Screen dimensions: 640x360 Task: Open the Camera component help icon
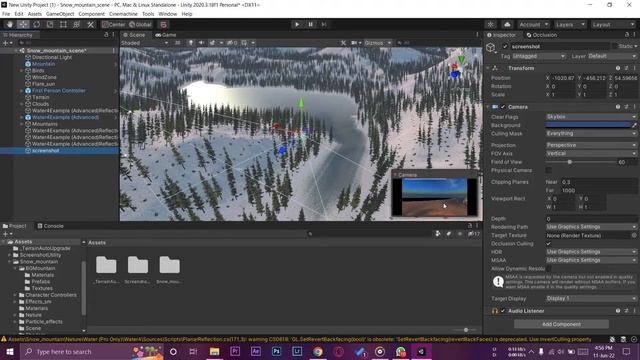click(x=618, y=107)
